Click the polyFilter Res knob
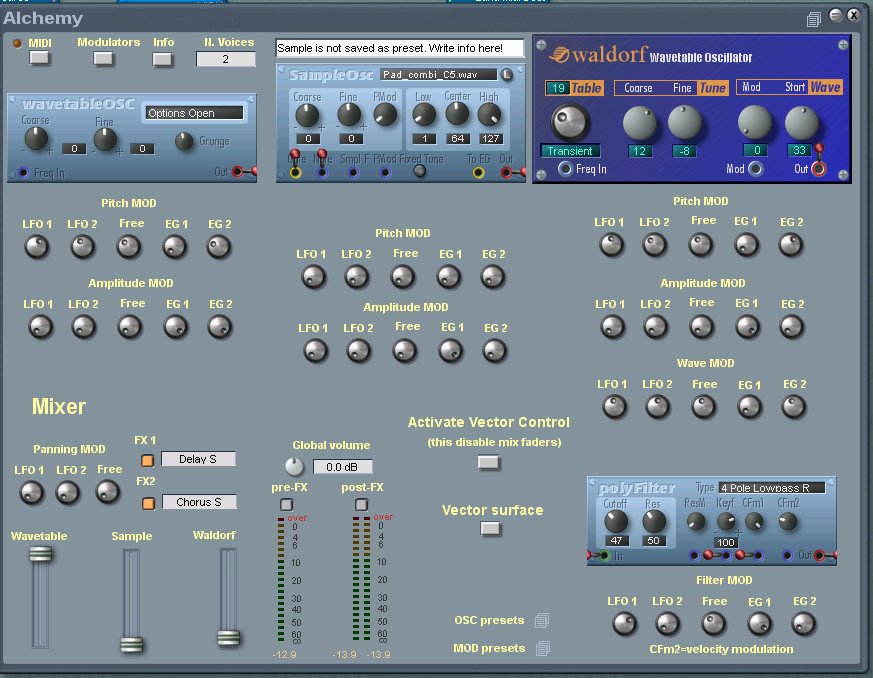This screenshot has width=873, height=678. click(x=654, y=522)
